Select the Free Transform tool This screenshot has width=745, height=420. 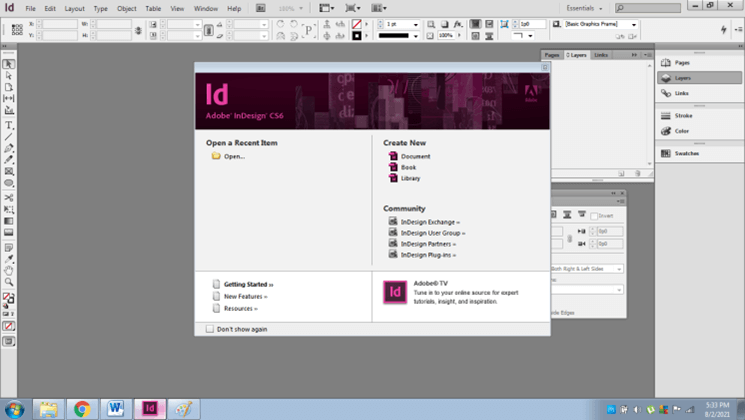tap(9, 209)
